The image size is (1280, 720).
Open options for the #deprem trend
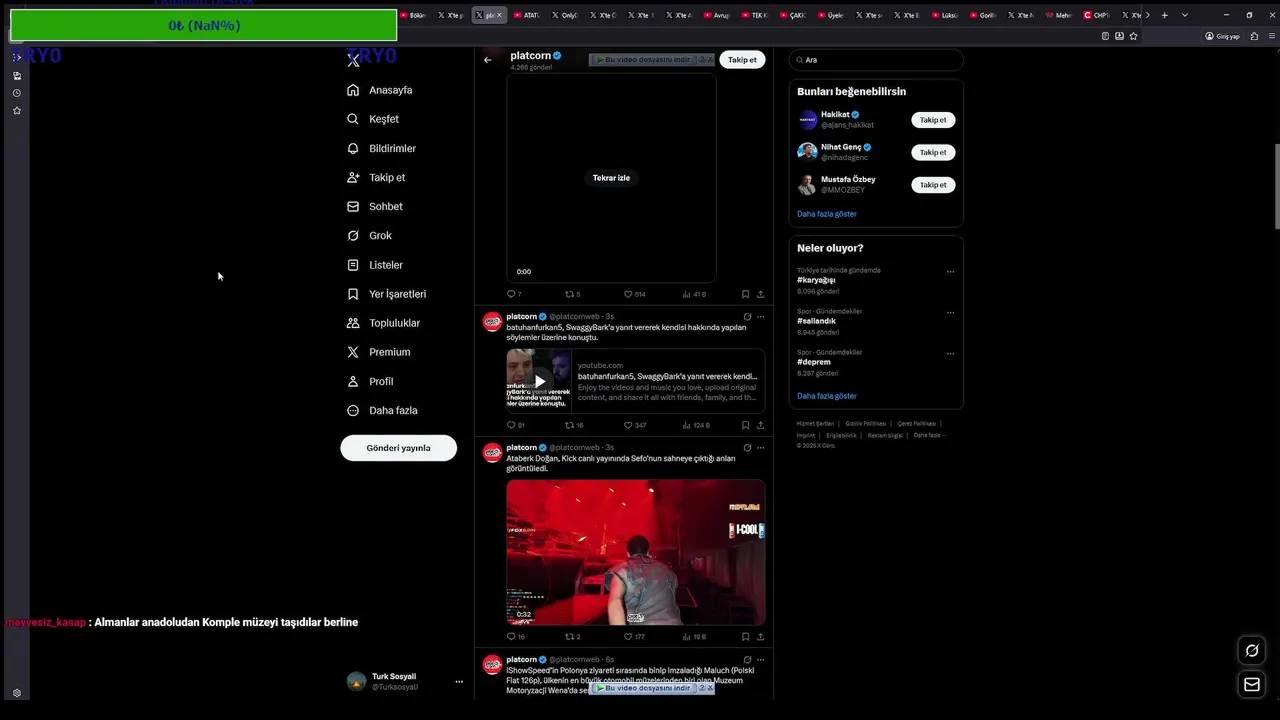[x=950, y=353]
